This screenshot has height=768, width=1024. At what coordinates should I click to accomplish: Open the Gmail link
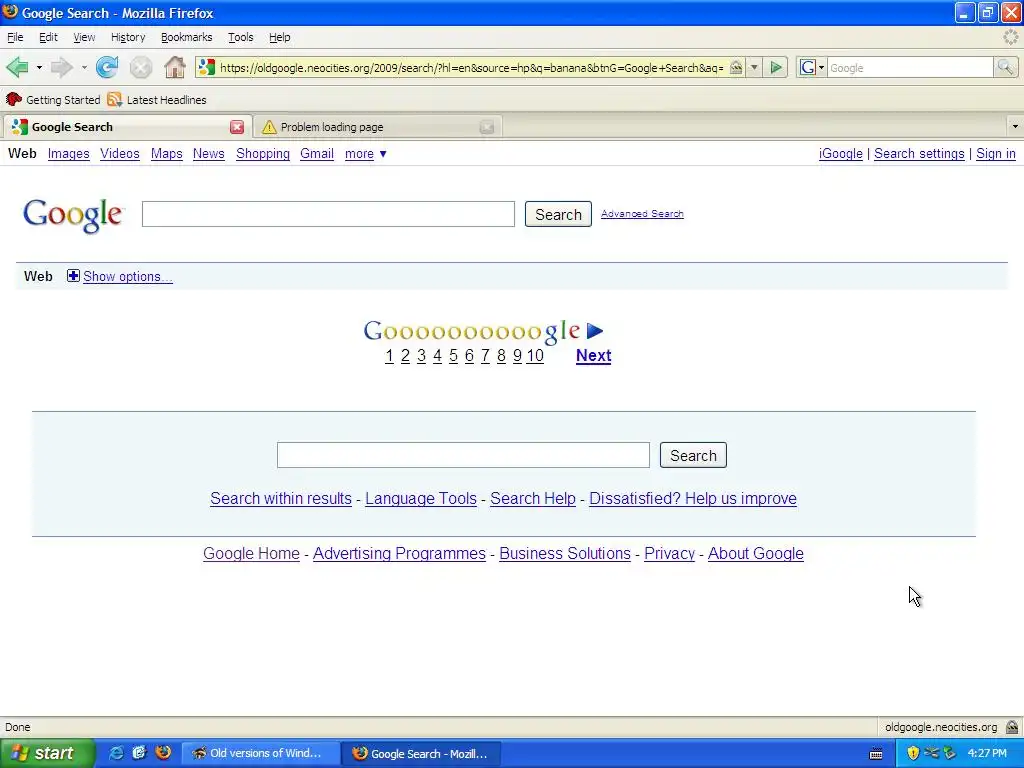click(317, 154)
